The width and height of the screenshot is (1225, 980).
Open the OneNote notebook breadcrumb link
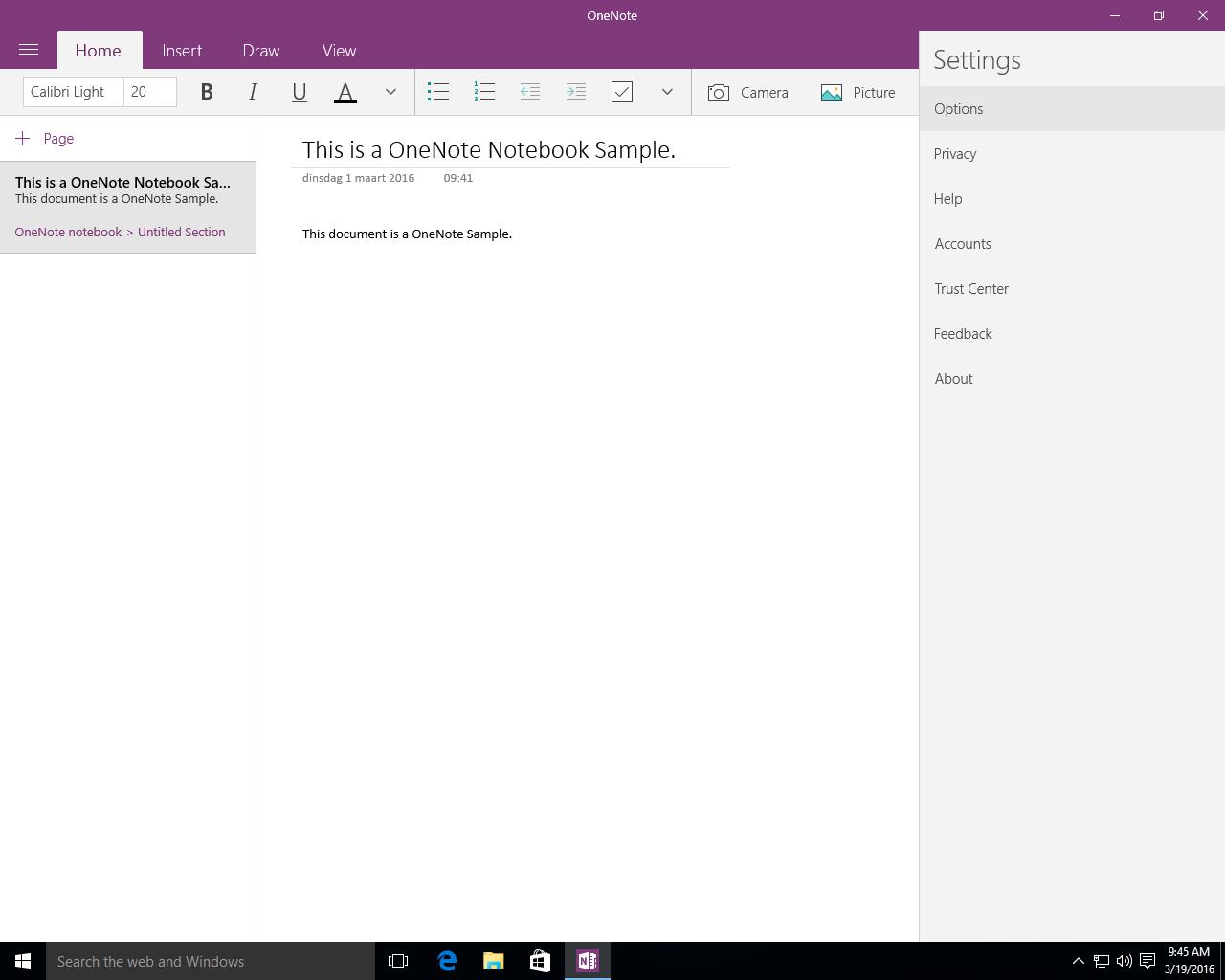tap(68, 232)
